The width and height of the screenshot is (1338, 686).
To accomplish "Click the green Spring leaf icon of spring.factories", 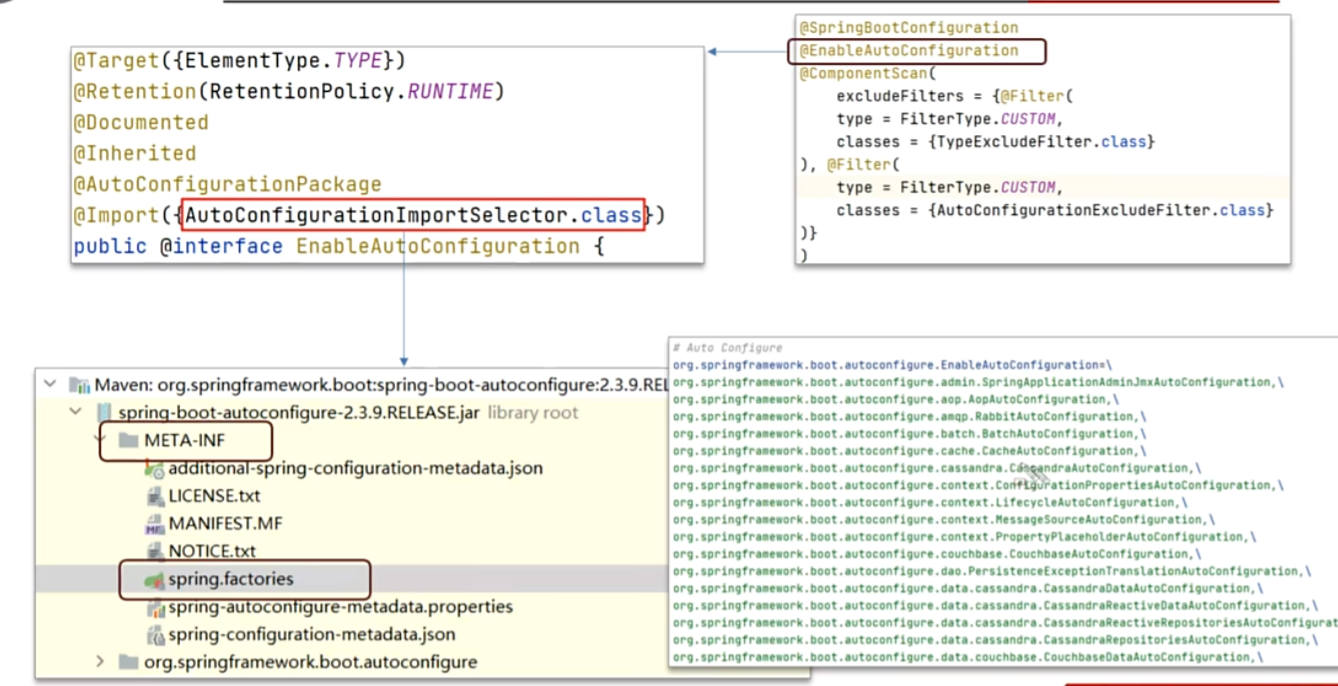I will tap(153, 579).
